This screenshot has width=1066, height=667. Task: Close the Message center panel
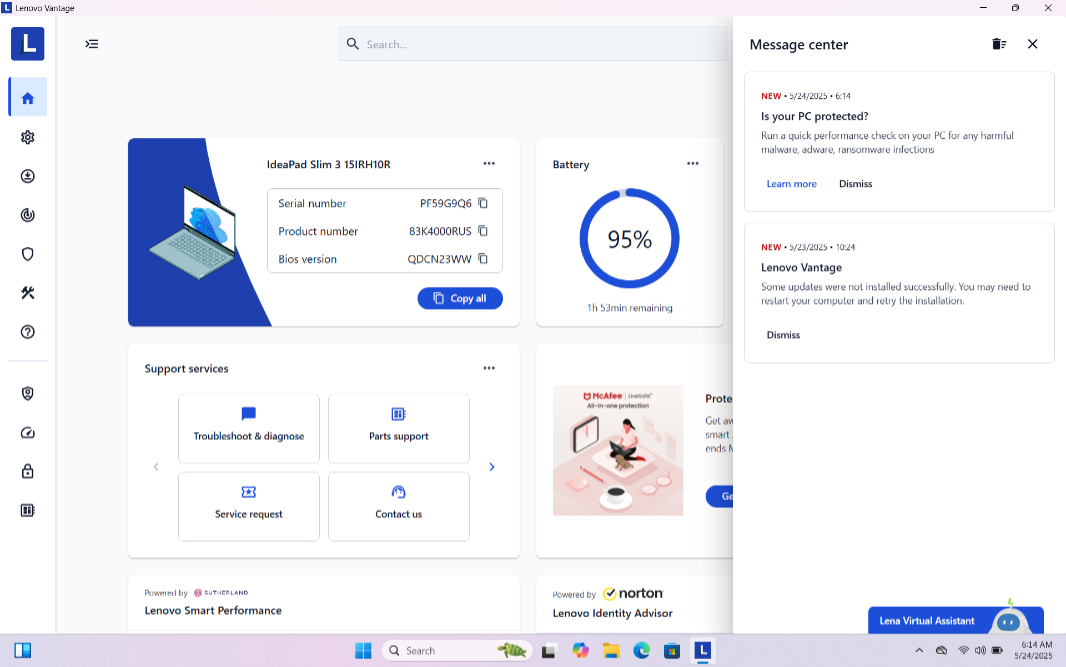pos(1033,44)
